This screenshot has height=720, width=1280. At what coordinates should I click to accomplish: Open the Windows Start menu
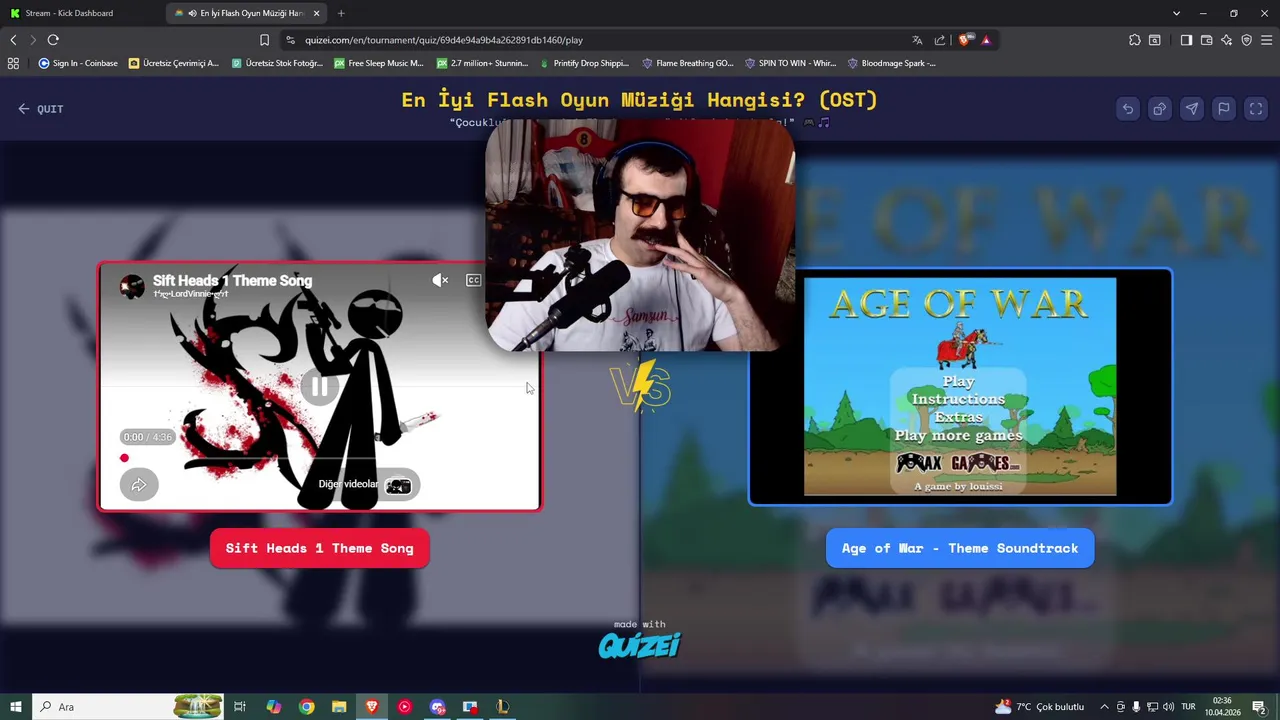click(x=16, y=707)
